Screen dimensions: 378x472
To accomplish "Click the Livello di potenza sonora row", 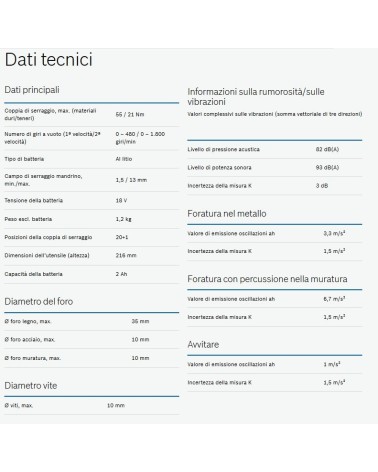I will pos(275,168).
